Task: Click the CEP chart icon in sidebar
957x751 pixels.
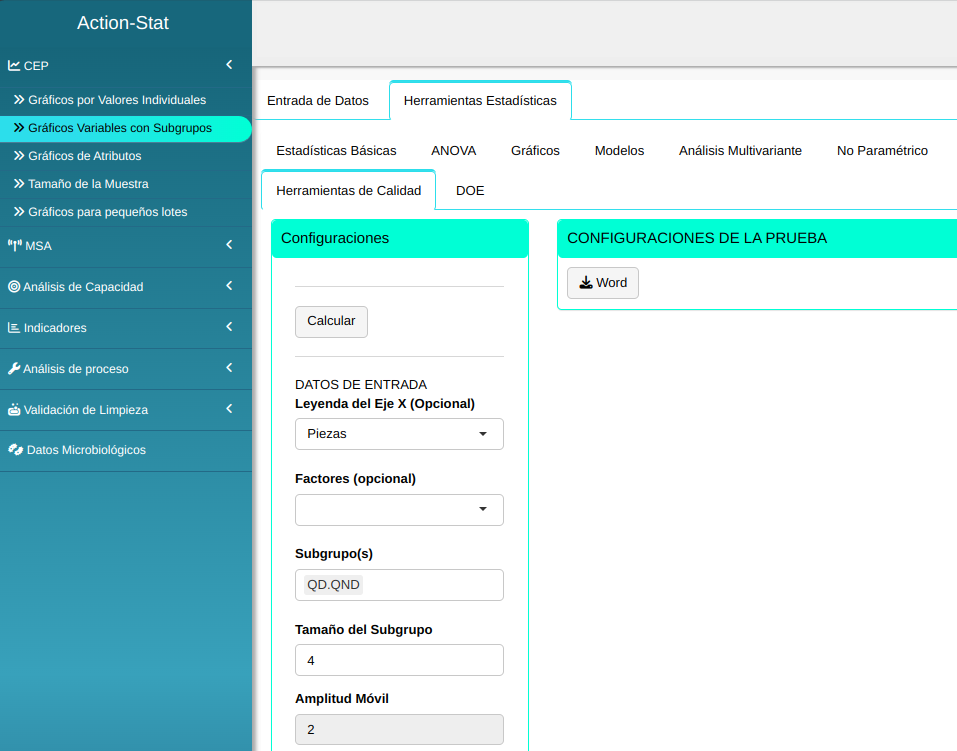Action: pos(14,66)
